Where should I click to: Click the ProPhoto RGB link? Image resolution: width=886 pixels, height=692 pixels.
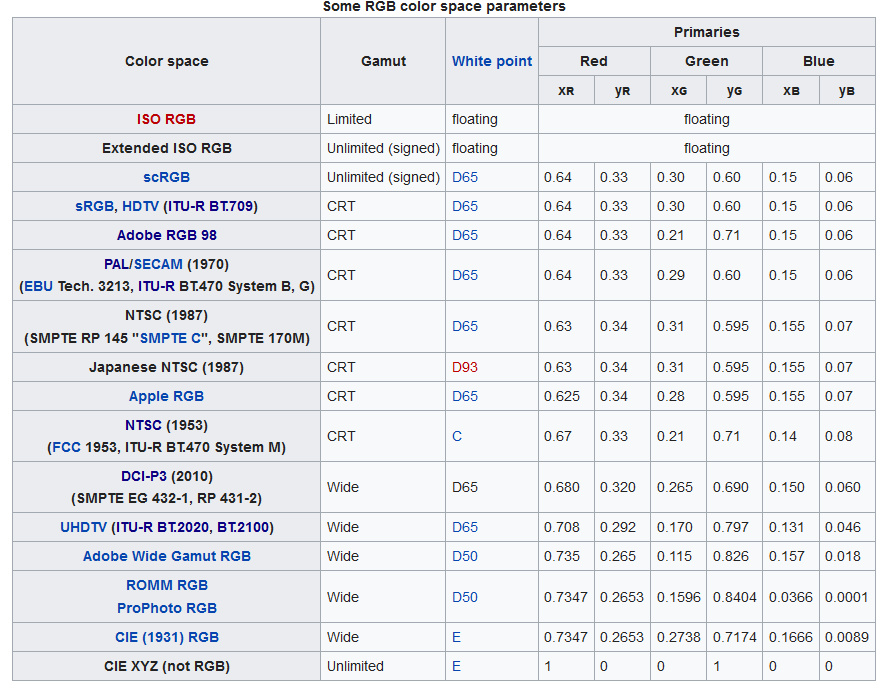click(x=167, y=608)
